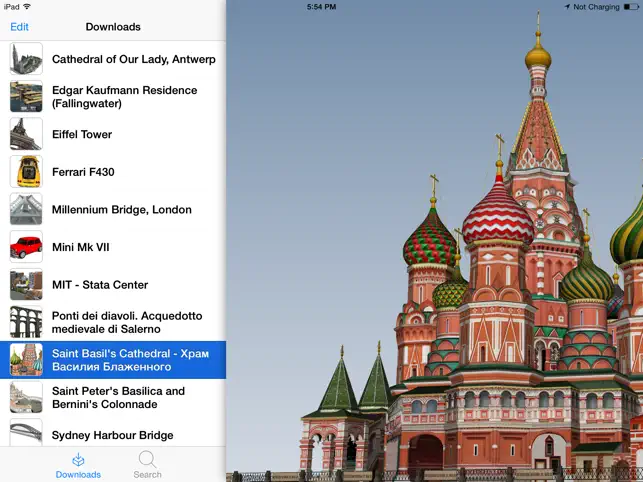Select the Saint Peter's Basilica thumbnail
The width and height of the screenshot is (643, 482).
[26, 397]
